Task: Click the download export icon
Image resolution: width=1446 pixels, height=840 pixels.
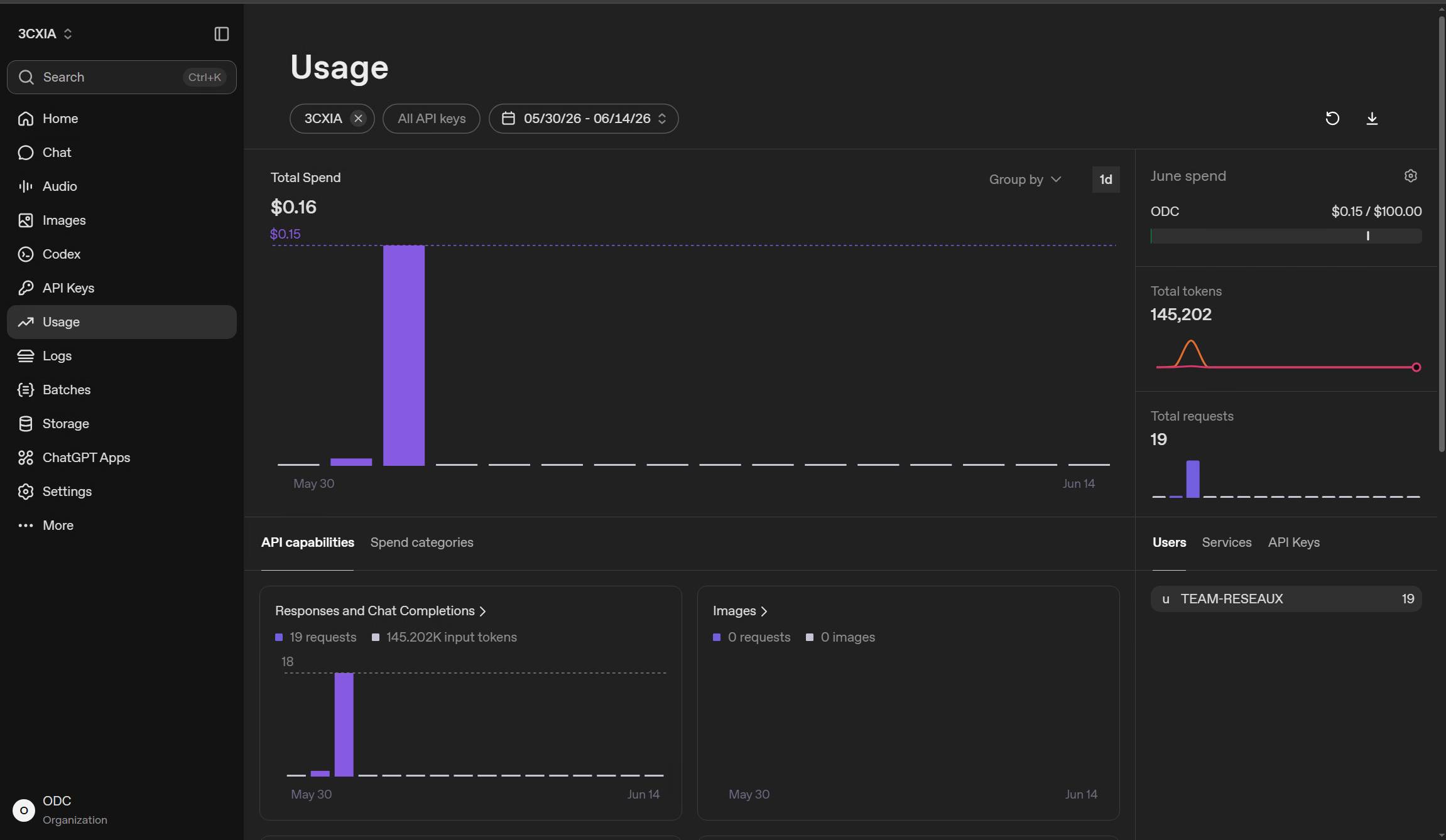Action: point(1372,119)
